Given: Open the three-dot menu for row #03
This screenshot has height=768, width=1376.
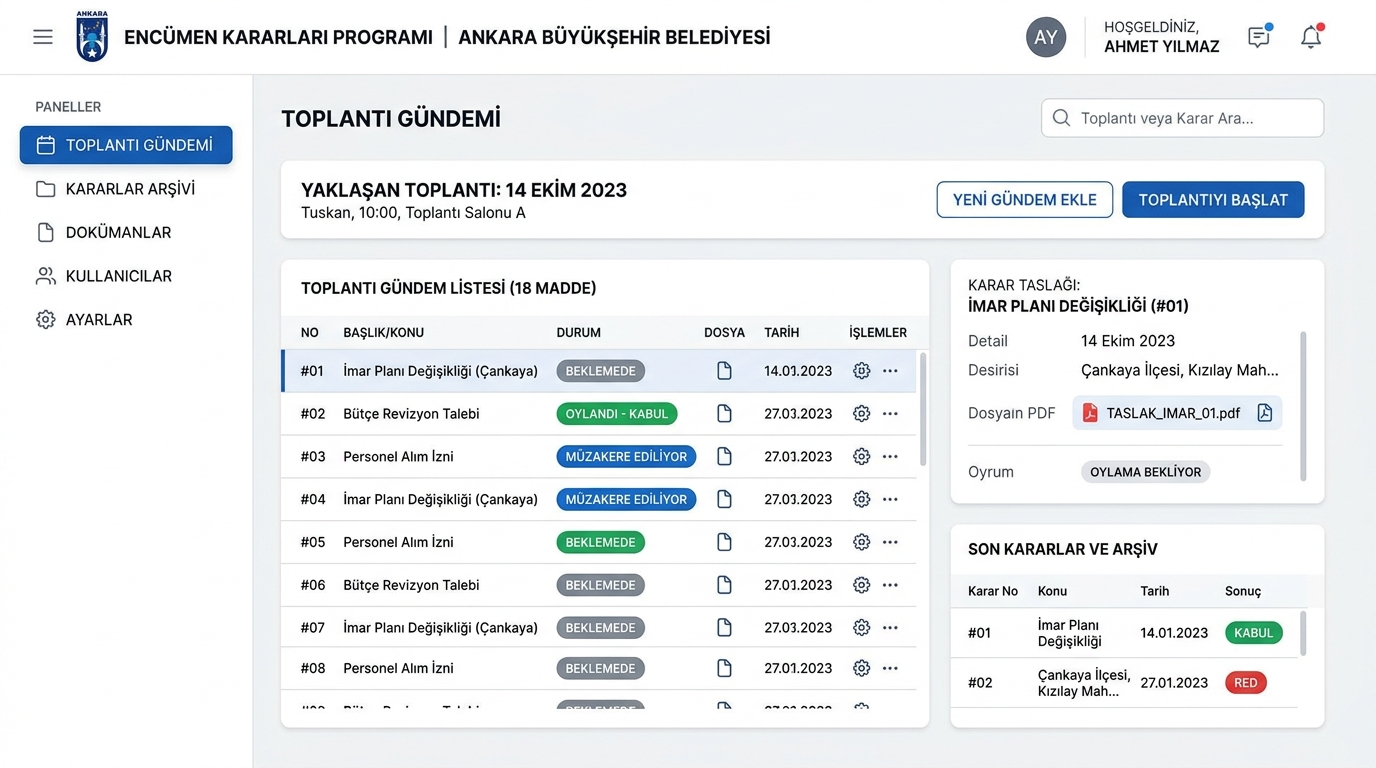Looking at the screenshot, I should 890,457.
